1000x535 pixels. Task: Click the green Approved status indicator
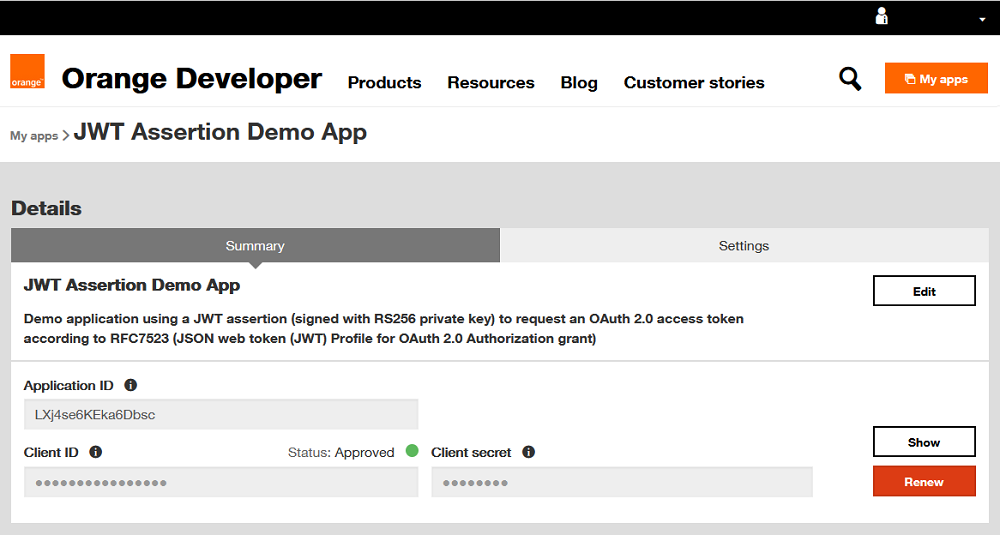pos(412,451)
